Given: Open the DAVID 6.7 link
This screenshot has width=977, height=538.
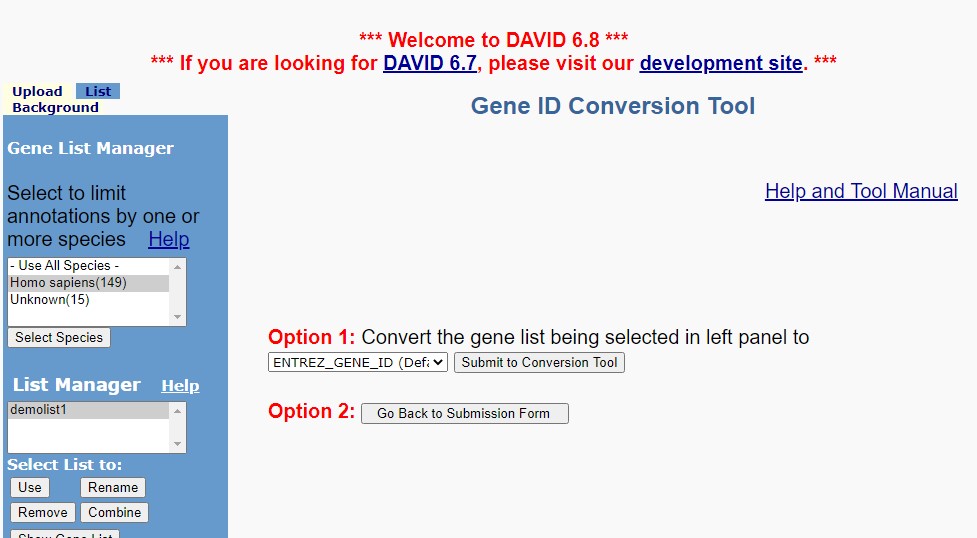Looking at the screenshot, I should 430,63.
